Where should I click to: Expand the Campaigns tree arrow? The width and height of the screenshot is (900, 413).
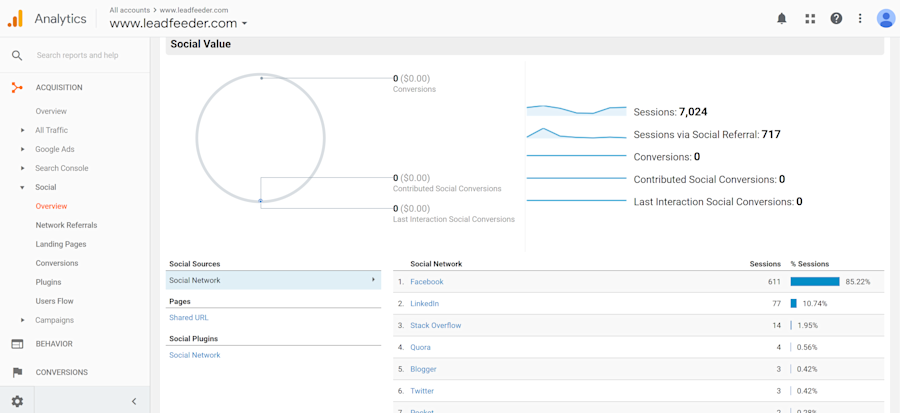coord(22,320)
